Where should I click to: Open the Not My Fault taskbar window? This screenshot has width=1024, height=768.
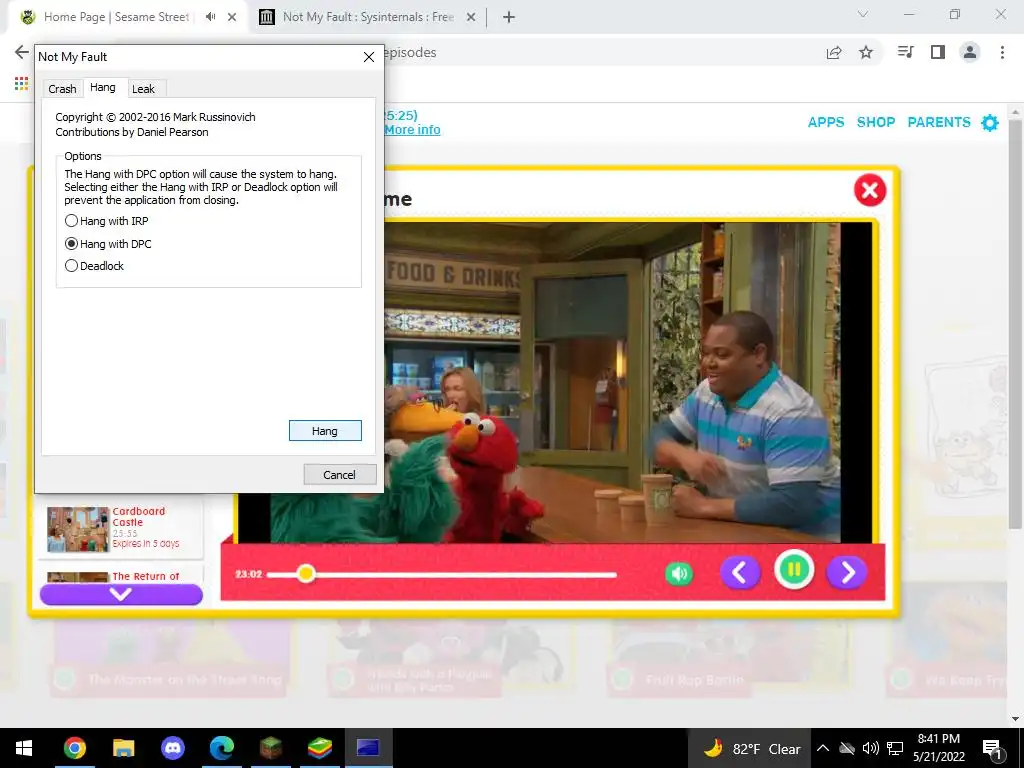click(x=368, y=748)
